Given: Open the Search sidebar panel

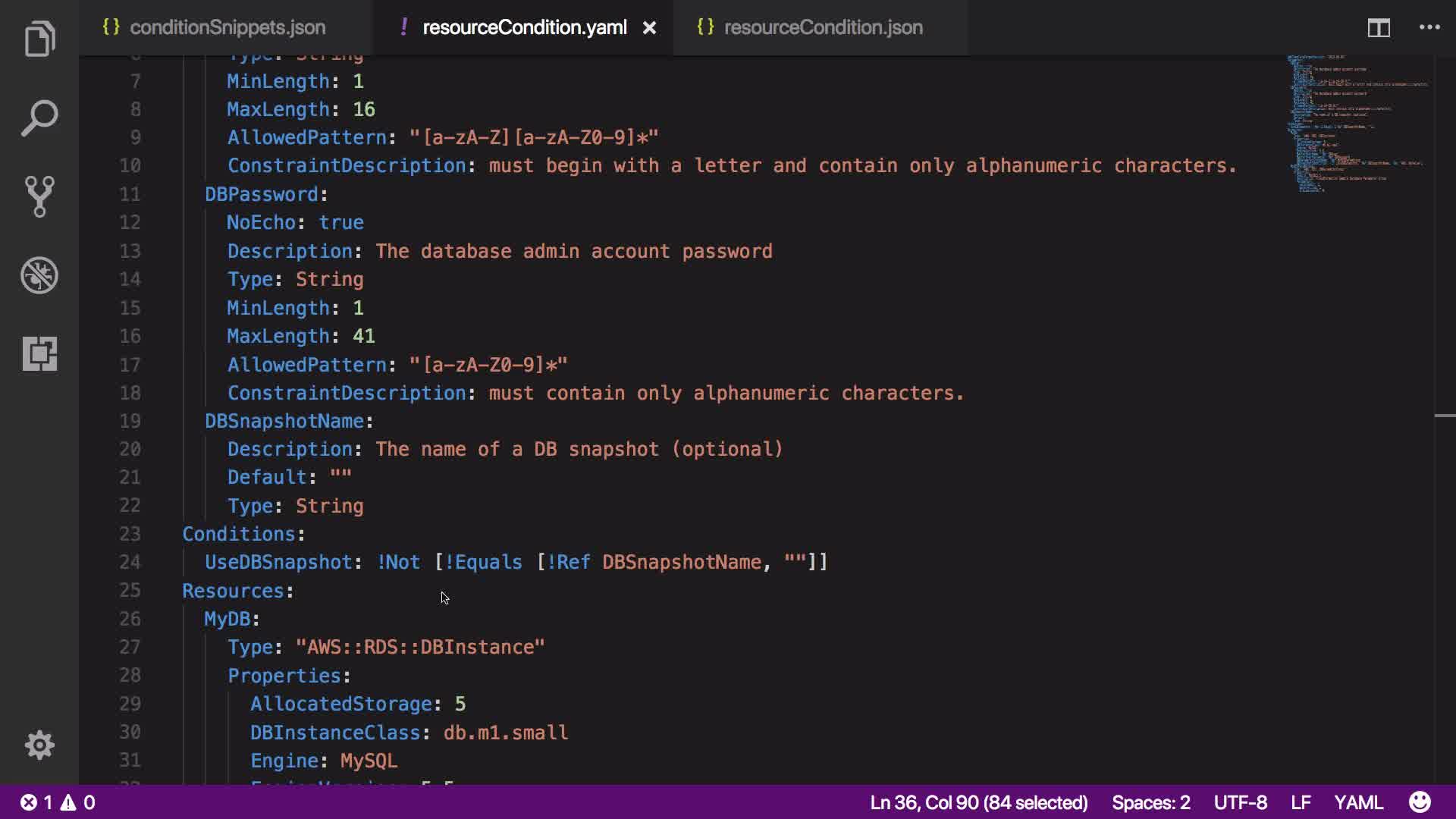Looking at the screenshot, I should tap(39, 118).
